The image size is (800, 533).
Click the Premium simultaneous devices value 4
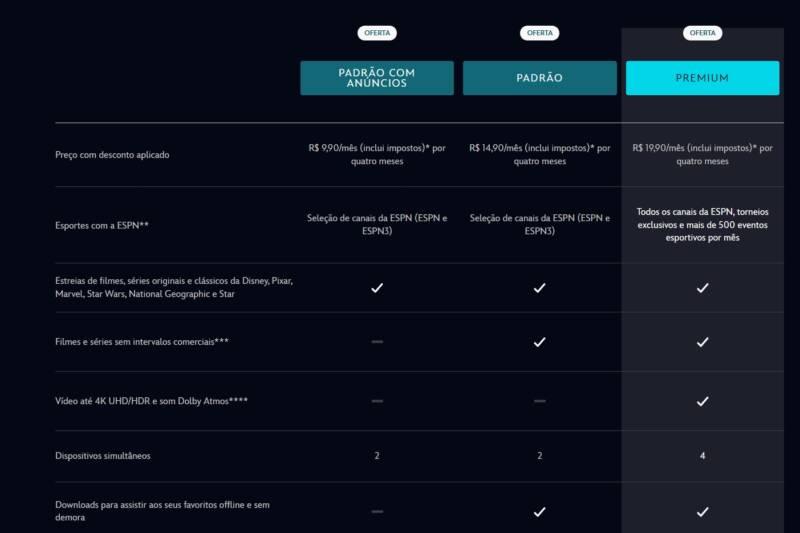pos(703,455)
